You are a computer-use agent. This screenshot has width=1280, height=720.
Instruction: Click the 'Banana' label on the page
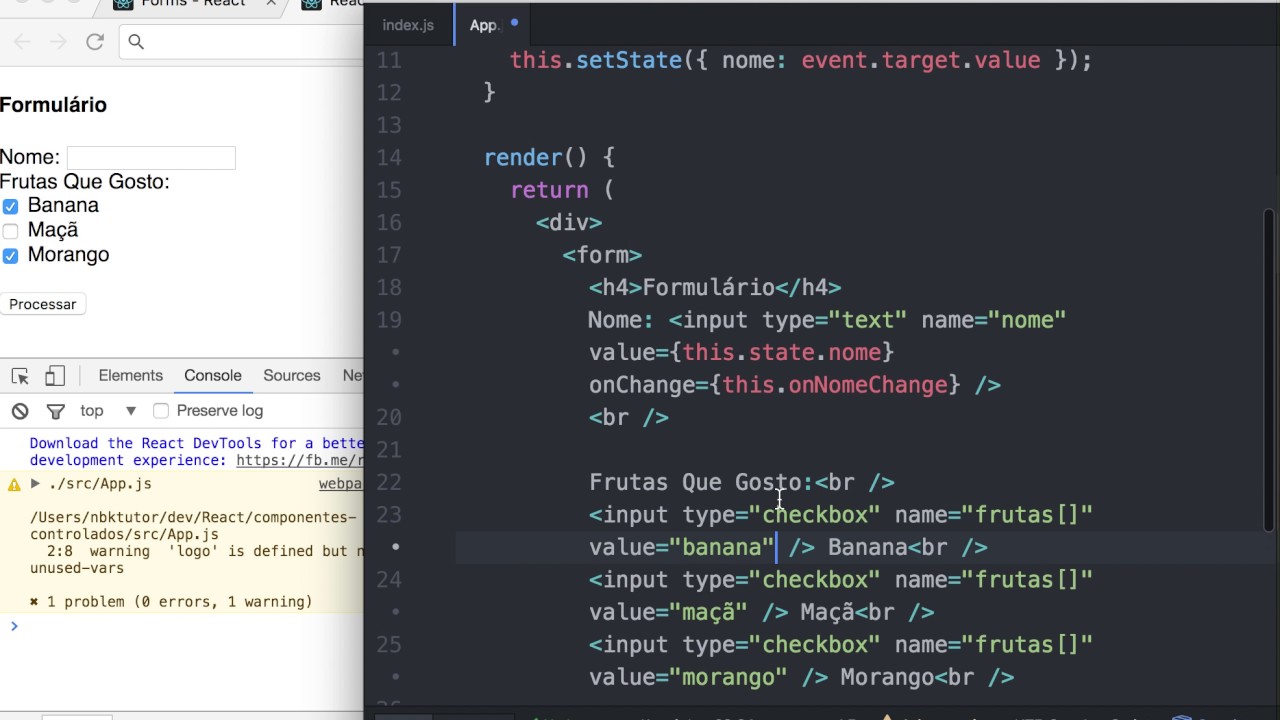(63, 206)
